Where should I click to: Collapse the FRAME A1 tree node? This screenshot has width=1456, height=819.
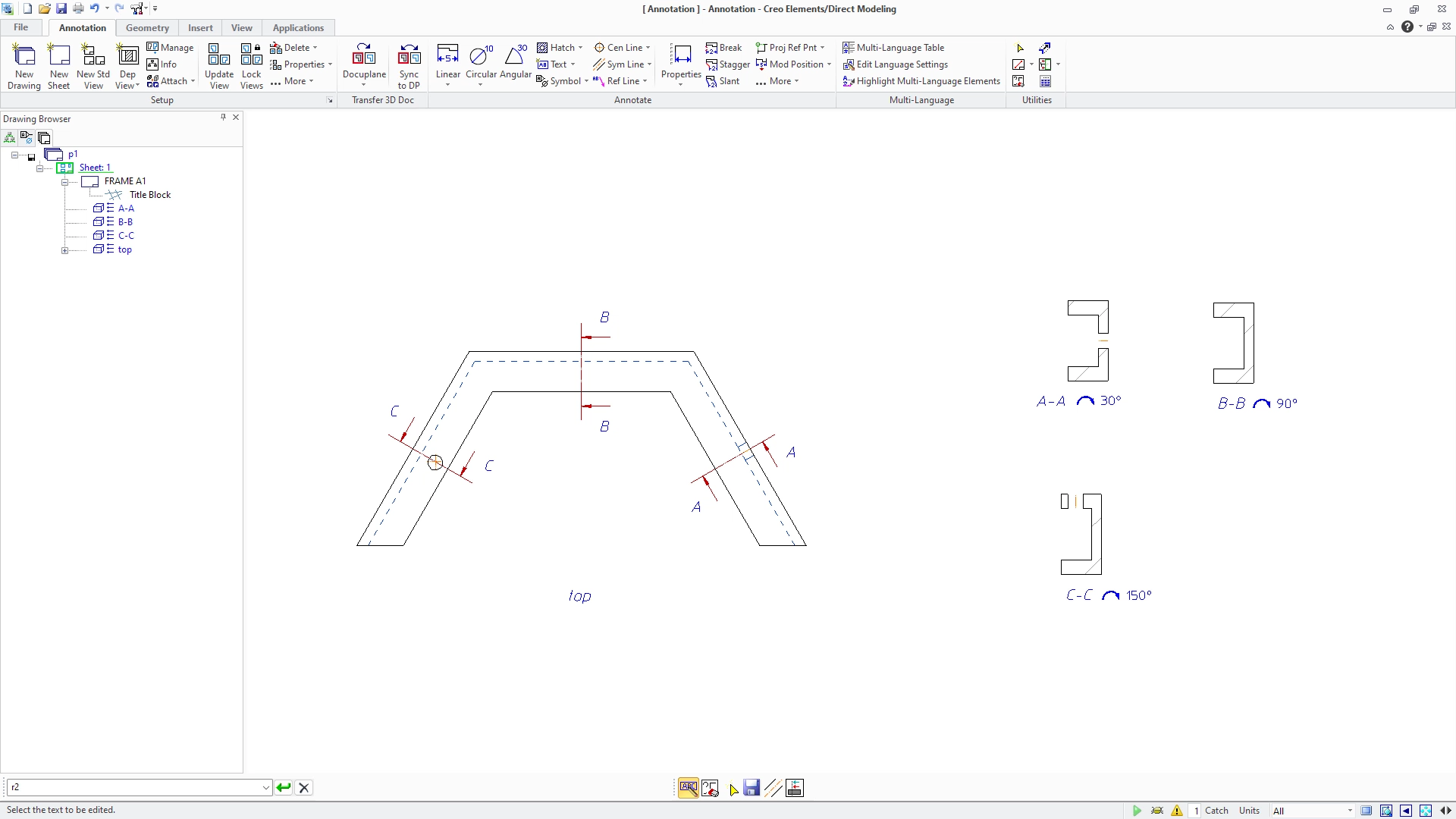[65, 182]
